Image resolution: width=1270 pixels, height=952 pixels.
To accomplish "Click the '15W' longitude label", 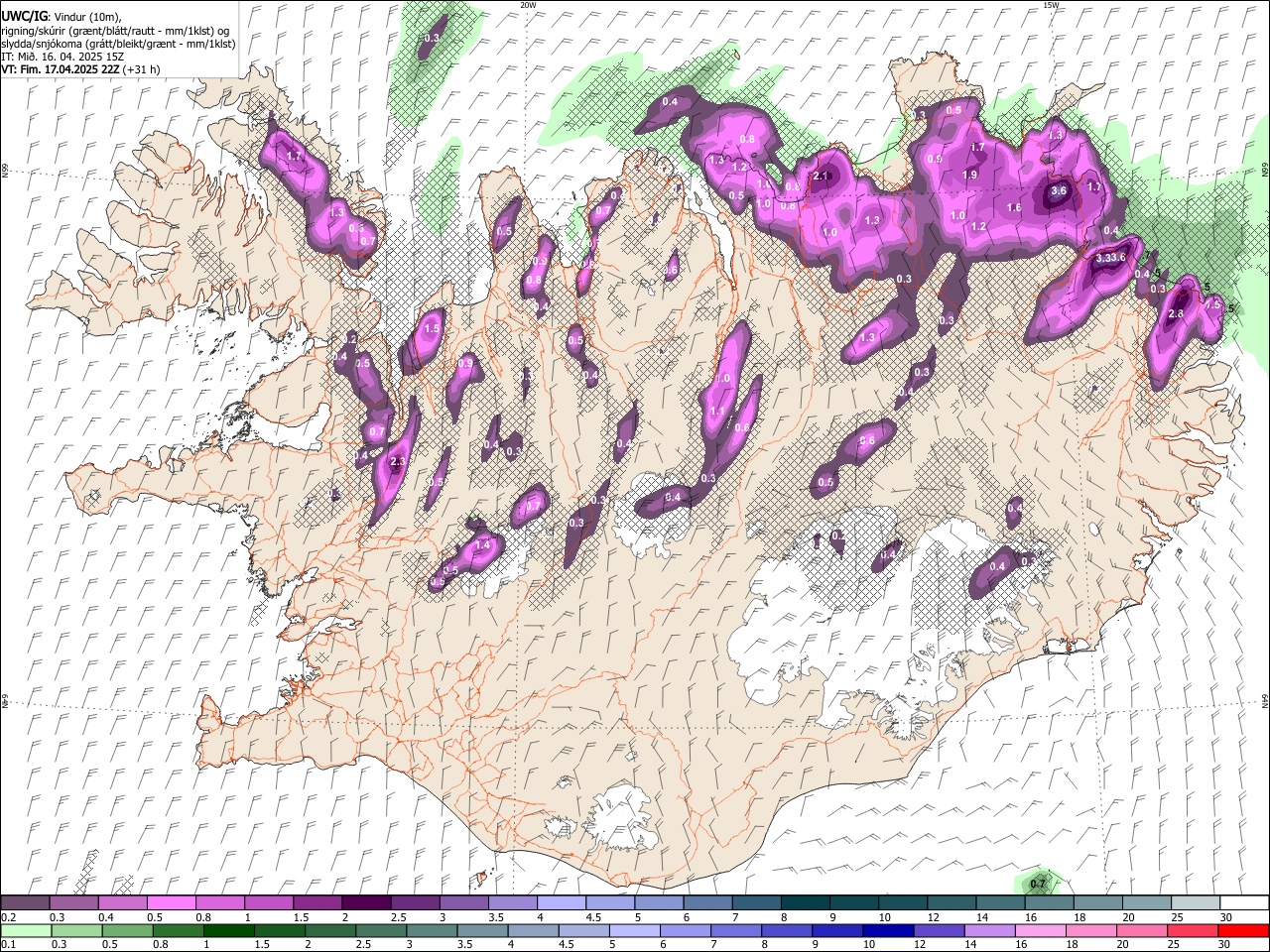I will coord(1051,5).
